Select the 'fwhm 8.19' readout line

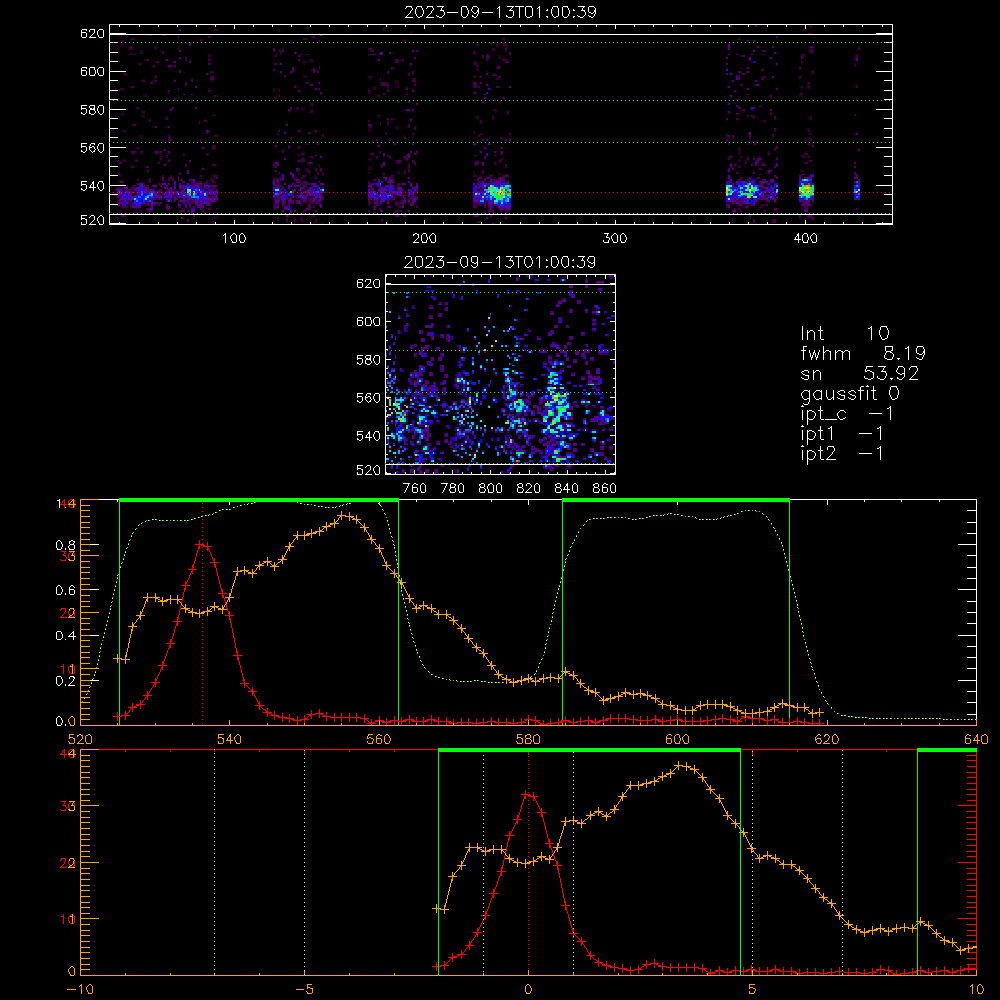coord(863,353)
